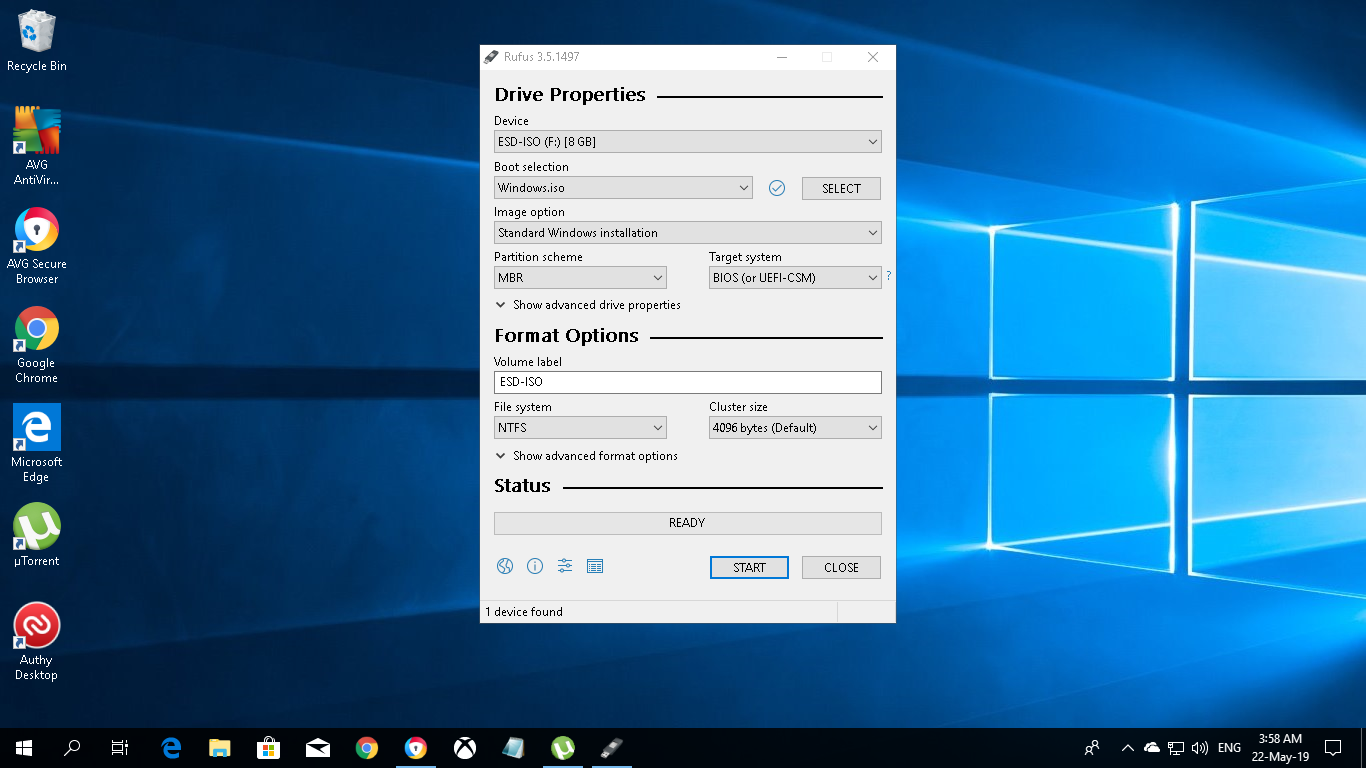The width and height of the screenshot is (1366, 768).
Task: Switch to µTorrent taskbar icon
Action: [x=563, y=747]
